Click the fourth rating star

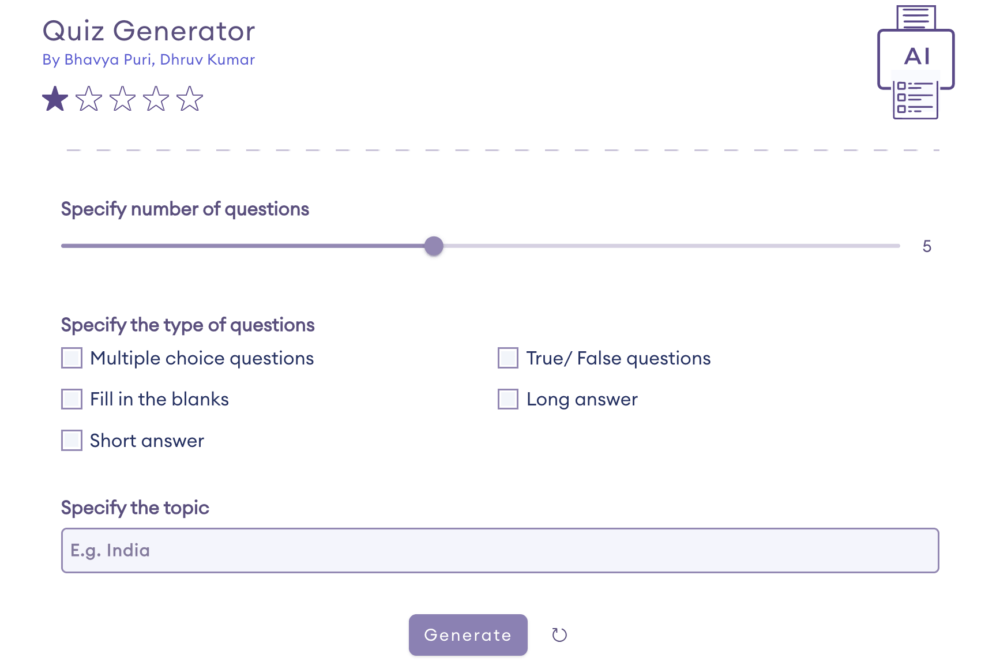pyautogui.click(x=156, y=99)
